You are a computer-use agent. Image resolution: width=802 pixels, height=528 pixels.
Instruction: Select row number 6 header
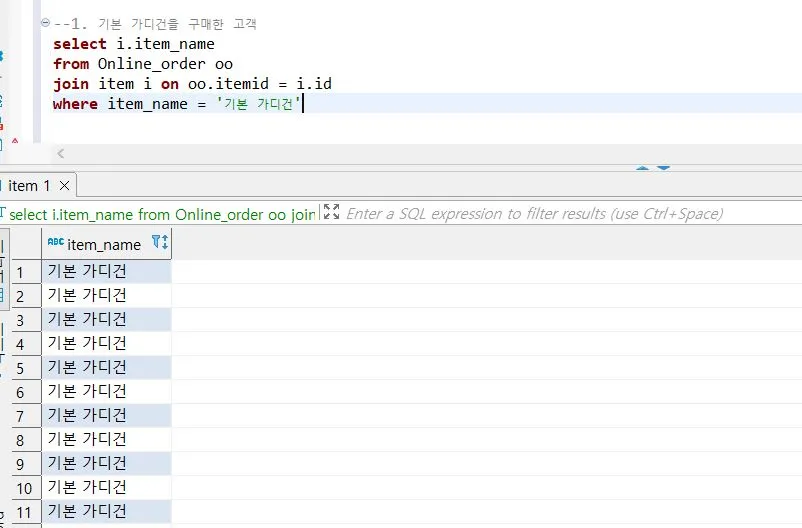coord(26,392)
